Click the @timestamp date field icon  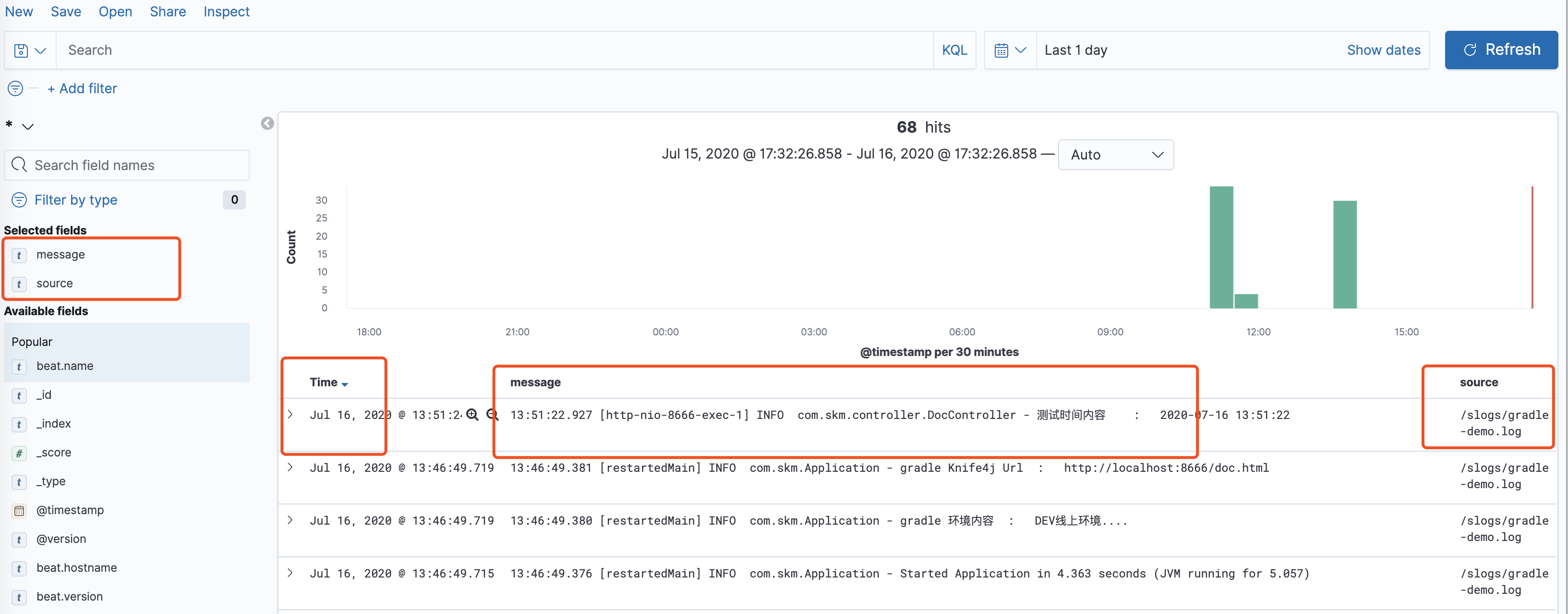point(20,510)
